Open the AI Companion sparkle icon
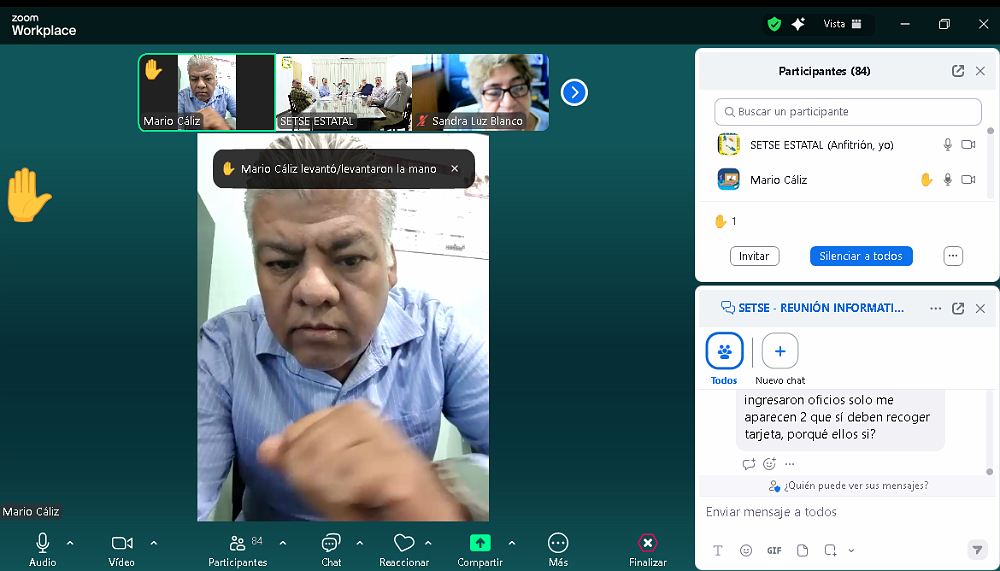 [x=798, y=24]
